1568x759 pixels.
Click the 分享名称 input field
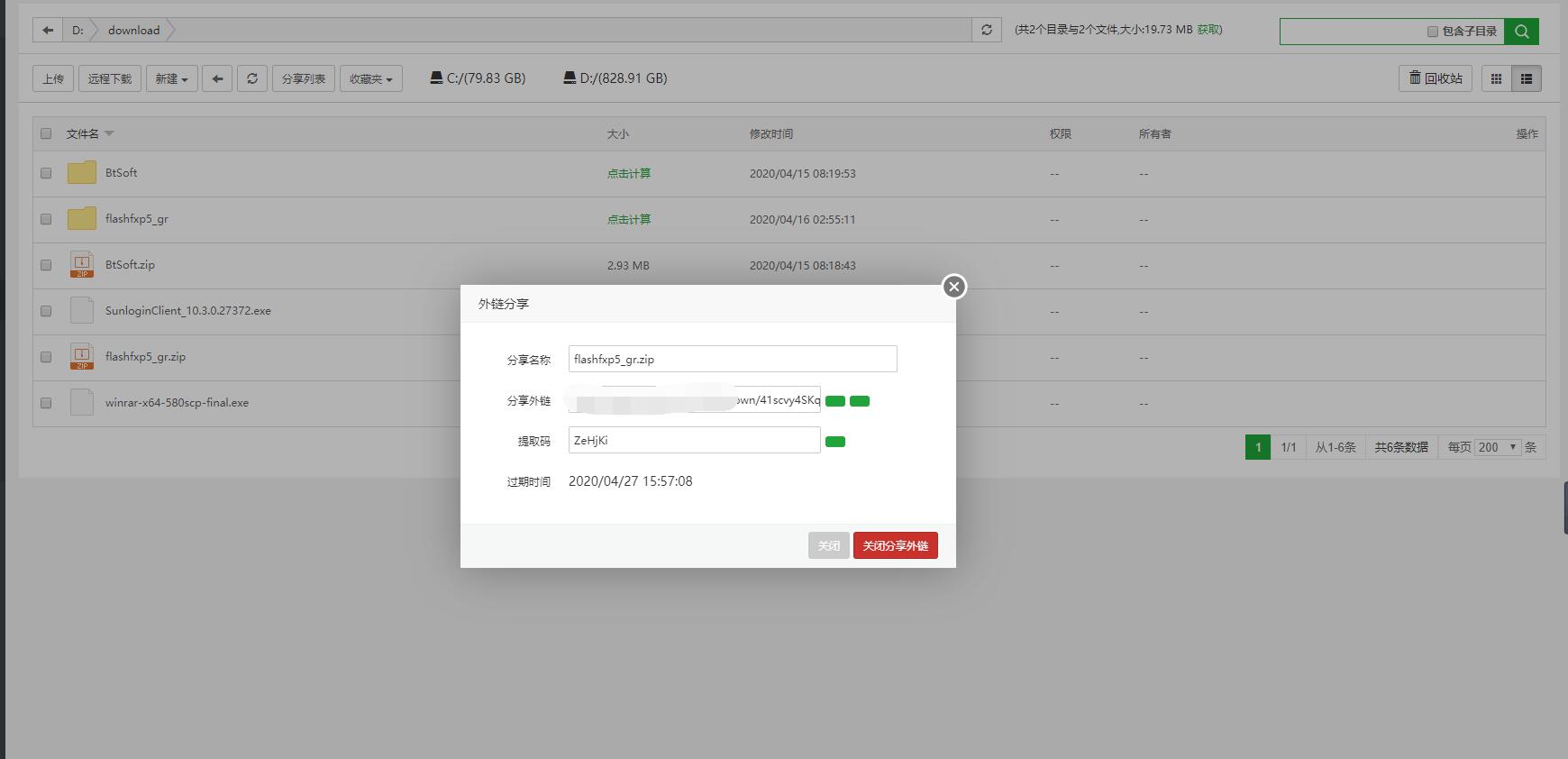coord(733,359)
